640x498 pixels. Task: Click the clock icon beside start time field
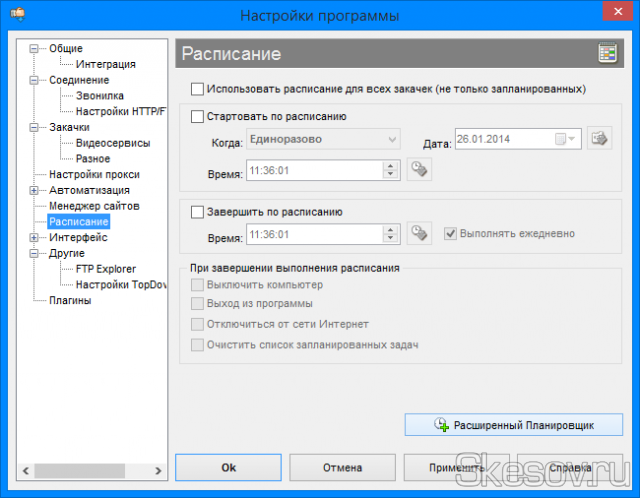click(420, 171)
